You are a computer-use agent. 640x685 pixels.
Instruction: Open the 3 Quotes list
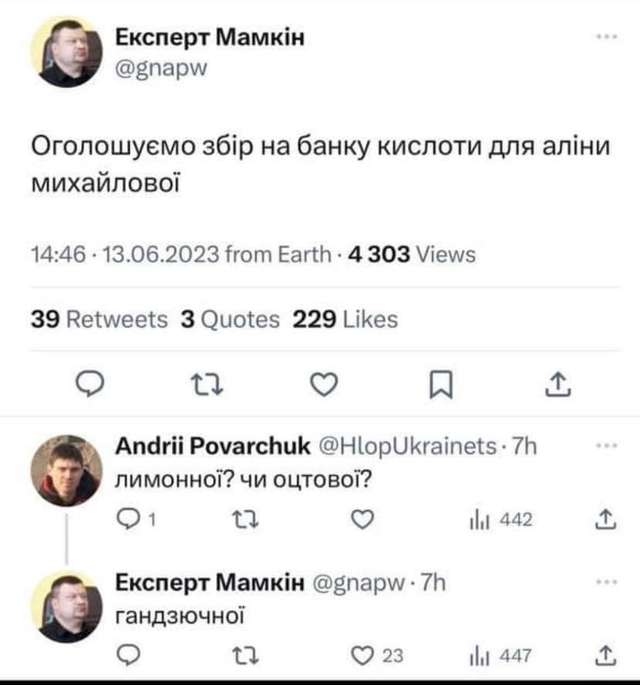pos(231,319)
